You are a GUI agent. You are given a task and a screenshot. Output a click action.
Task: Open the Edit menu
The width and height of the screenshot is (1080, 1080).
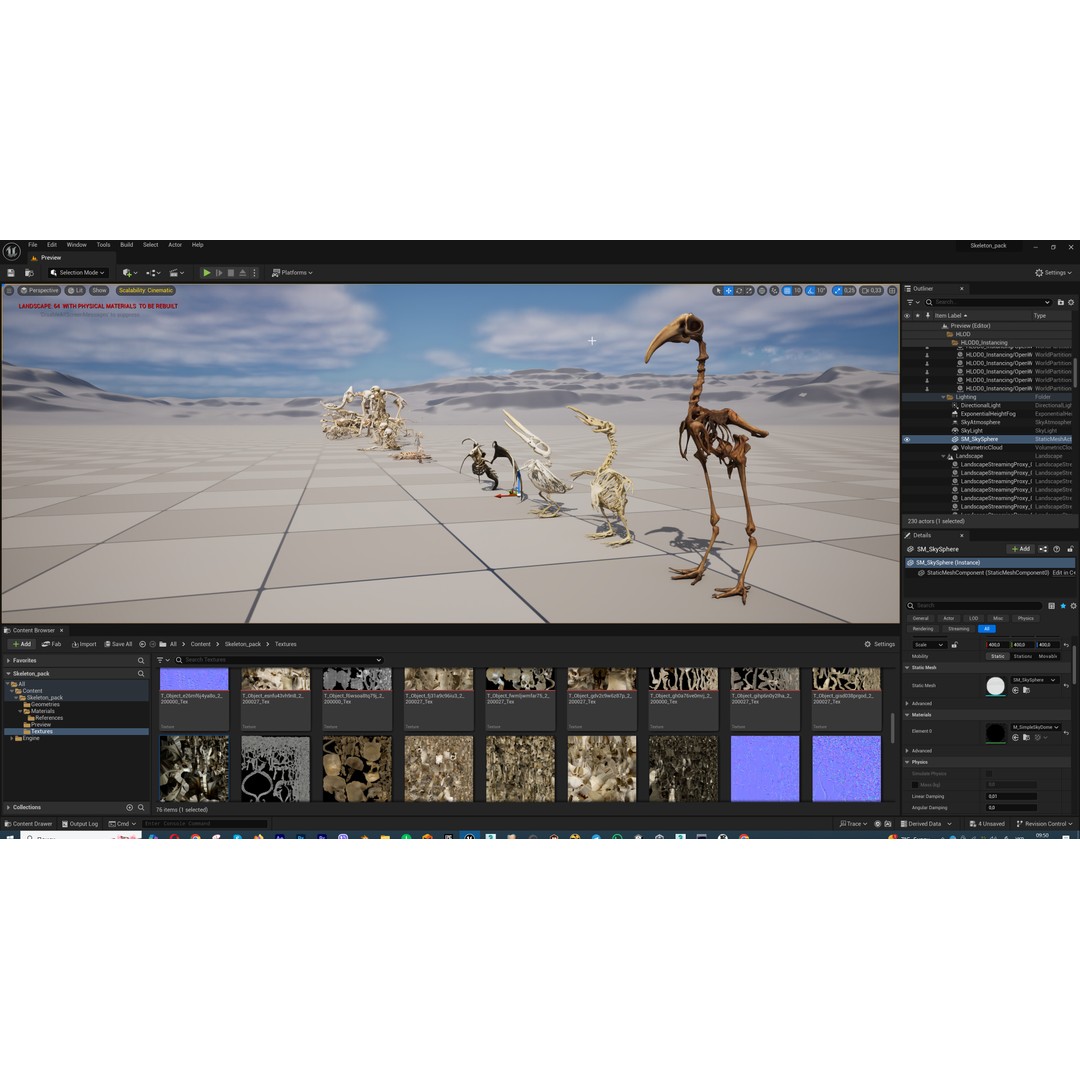(52, 245)
